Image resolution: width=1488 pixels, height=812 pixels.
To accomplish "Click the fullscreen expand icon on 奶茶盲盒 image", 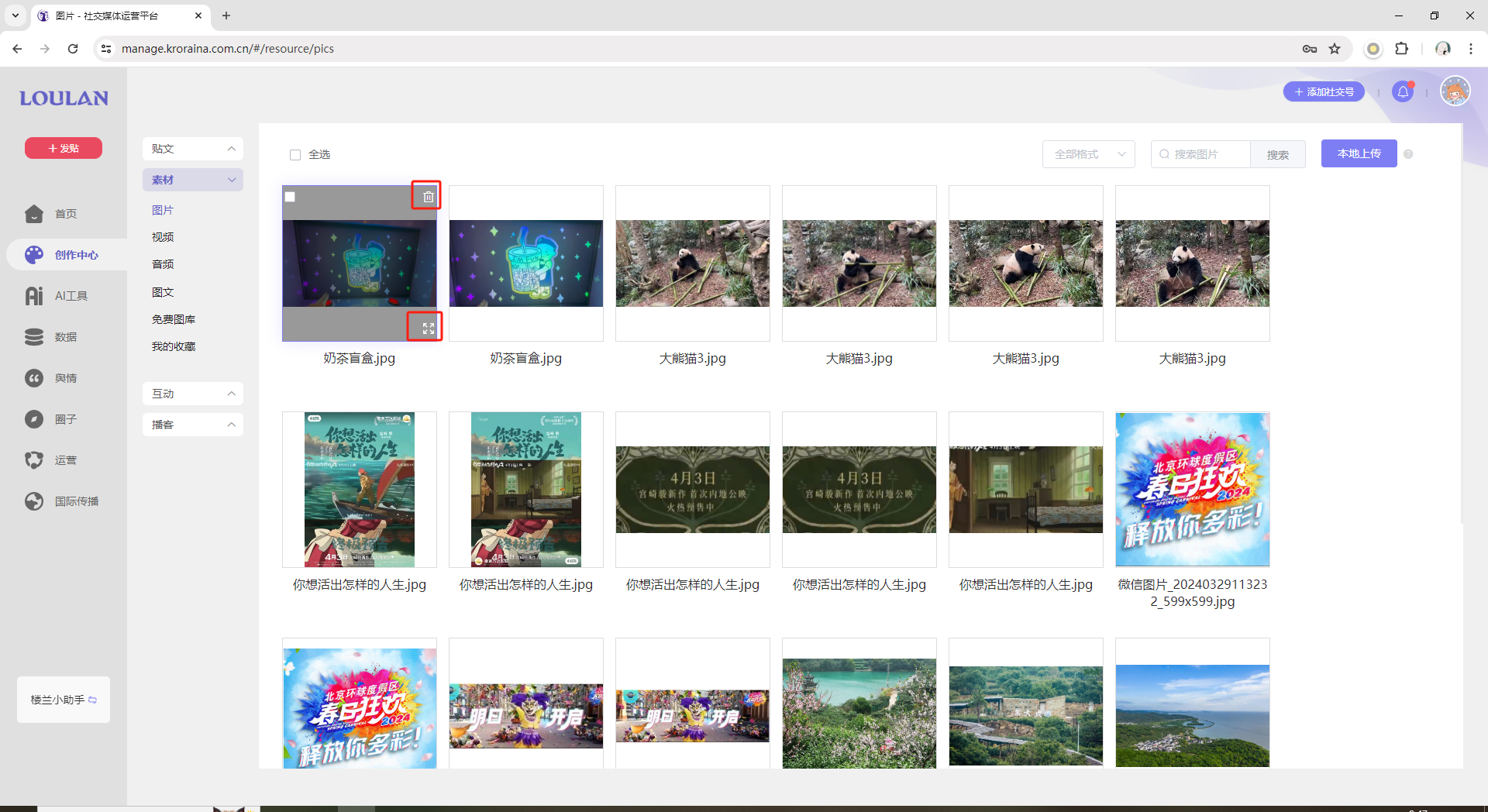I will tap(428, 329).
